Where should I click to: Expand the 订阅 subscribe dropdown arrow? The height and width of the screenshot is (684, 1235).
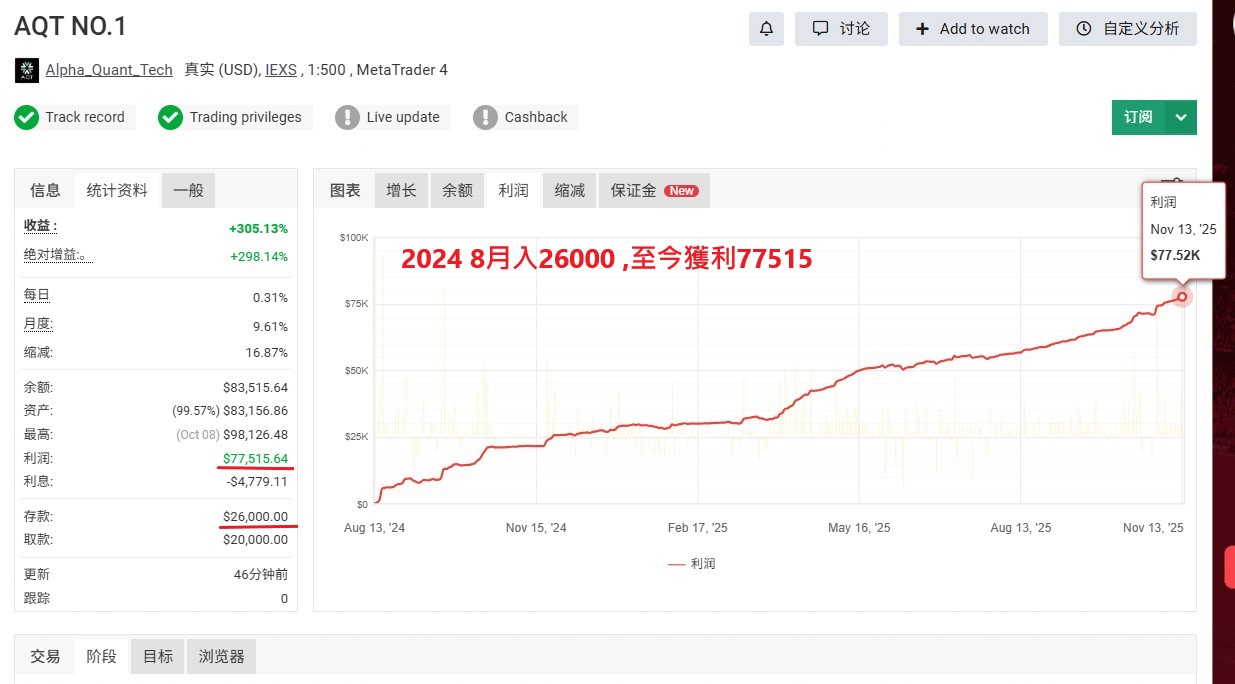[x=1180, y=117]
